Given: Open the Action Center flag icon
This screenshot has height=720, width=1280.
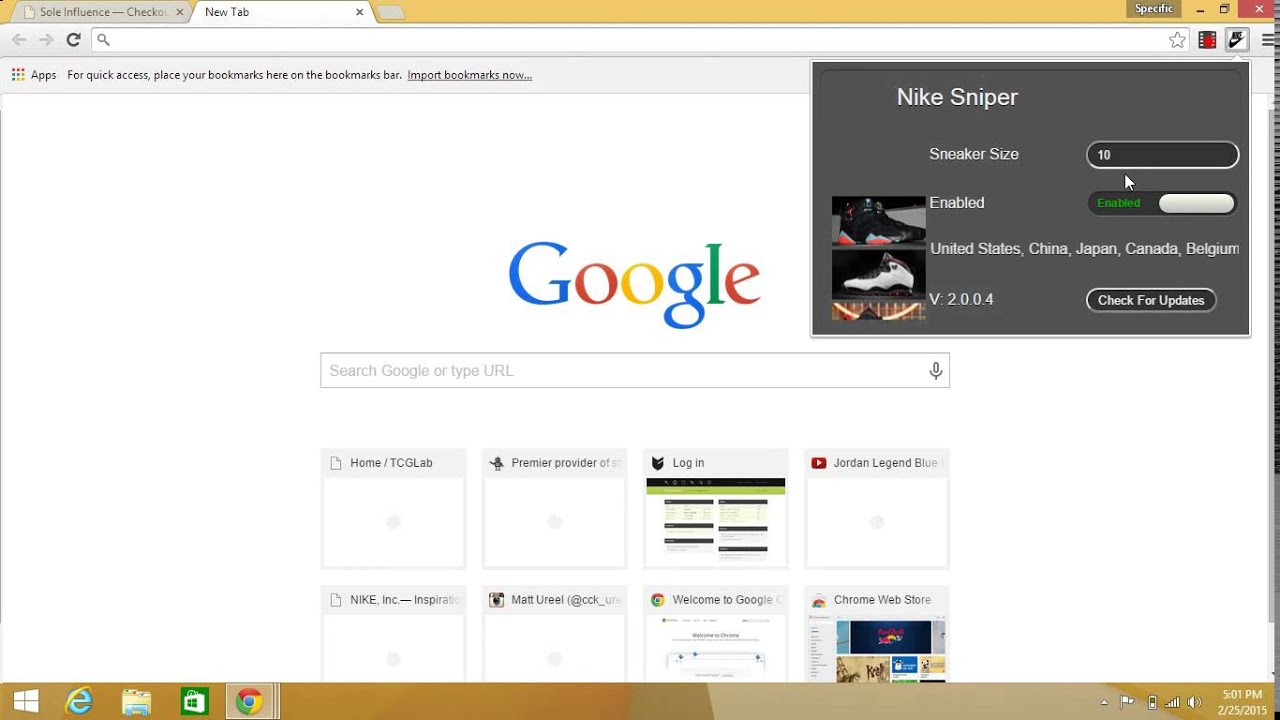Looking at the screenshot, I should click(x=1127, y=702).
